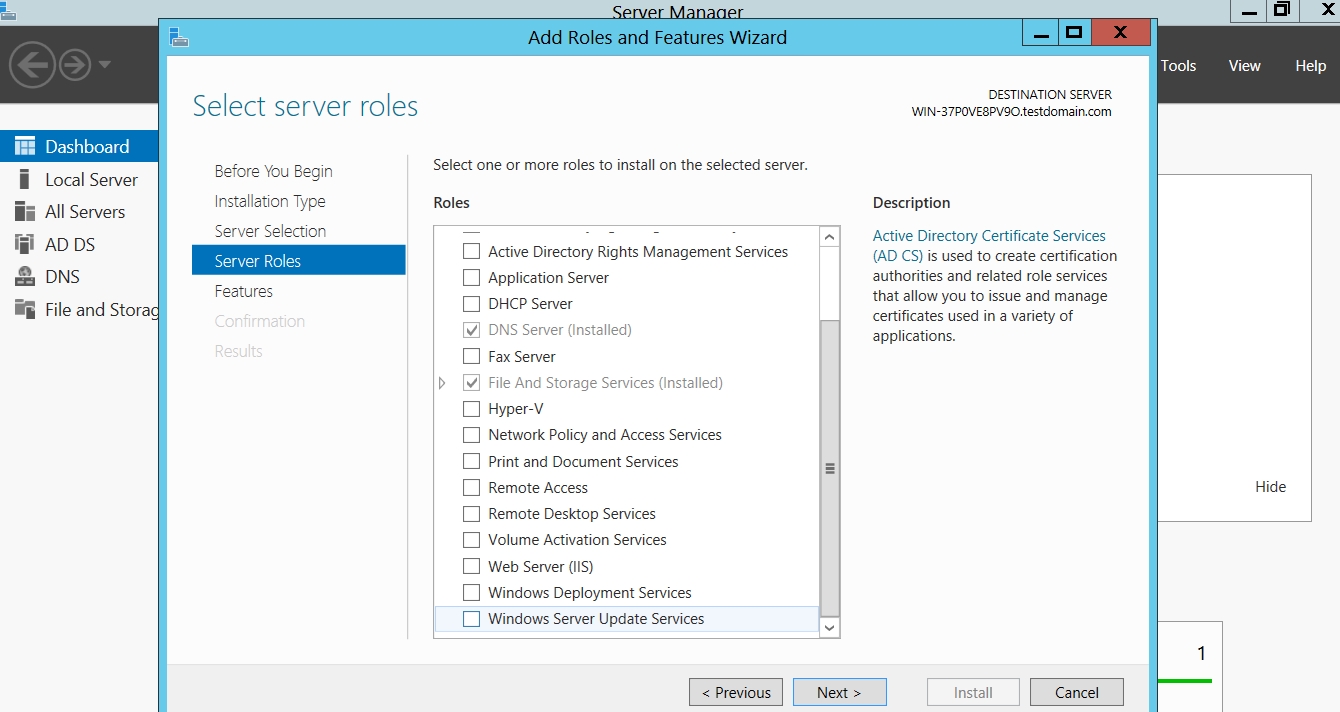Select the Local Server icon
Screen dimensions: 1340x712
pyautogui.click(x=25, y=179)
